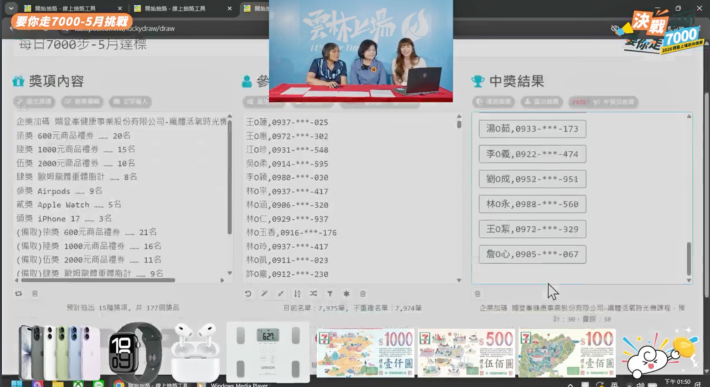The height and width of the screenshot is (387, 710).
Task: Click the backup row 1000元商品禮券 16名
Action: coord(89,246)
